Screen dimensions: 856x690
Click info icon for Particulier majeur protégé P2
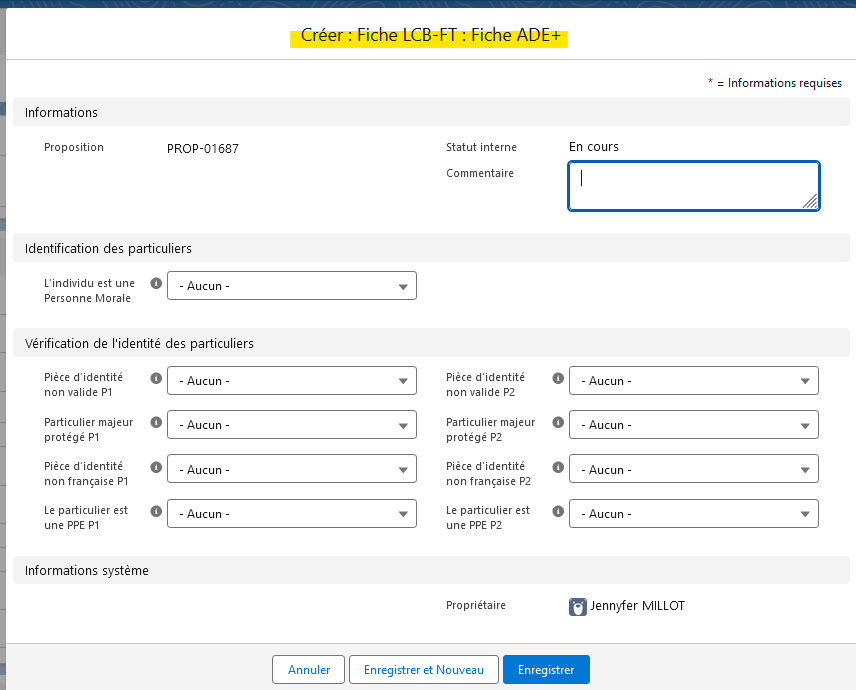pyautogui.click(x=558, y=423)
